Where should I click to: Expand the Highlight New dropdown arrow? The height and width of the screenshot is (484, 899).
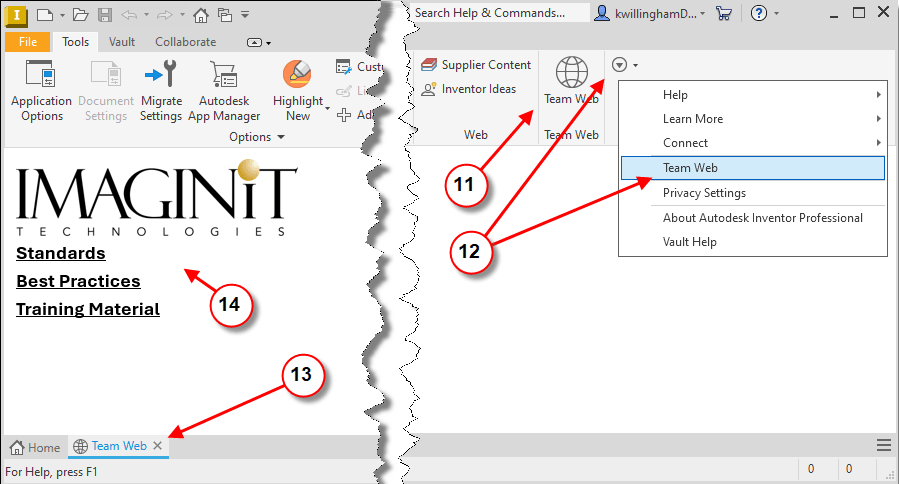(x=327, y=108)
